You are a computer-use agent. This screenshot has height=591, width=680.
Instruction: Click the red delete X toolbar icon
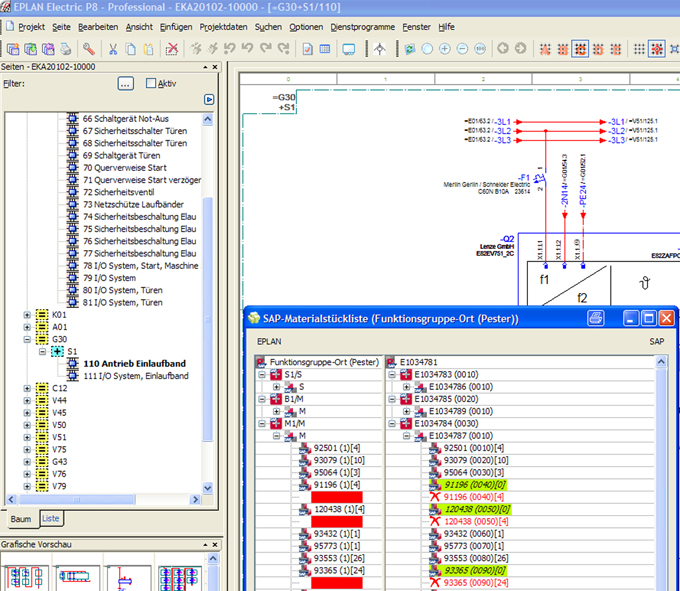coord(172,48)
